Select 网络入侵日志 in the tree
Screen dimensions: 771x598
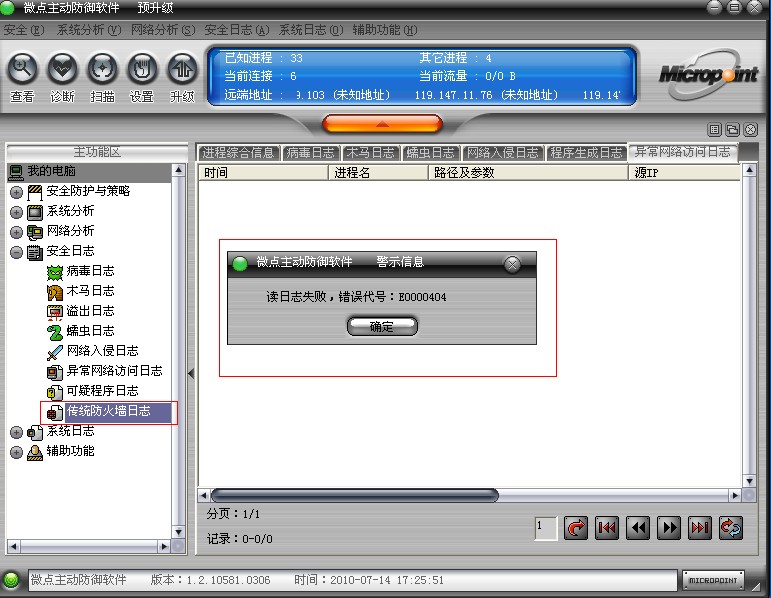[102, 351]
